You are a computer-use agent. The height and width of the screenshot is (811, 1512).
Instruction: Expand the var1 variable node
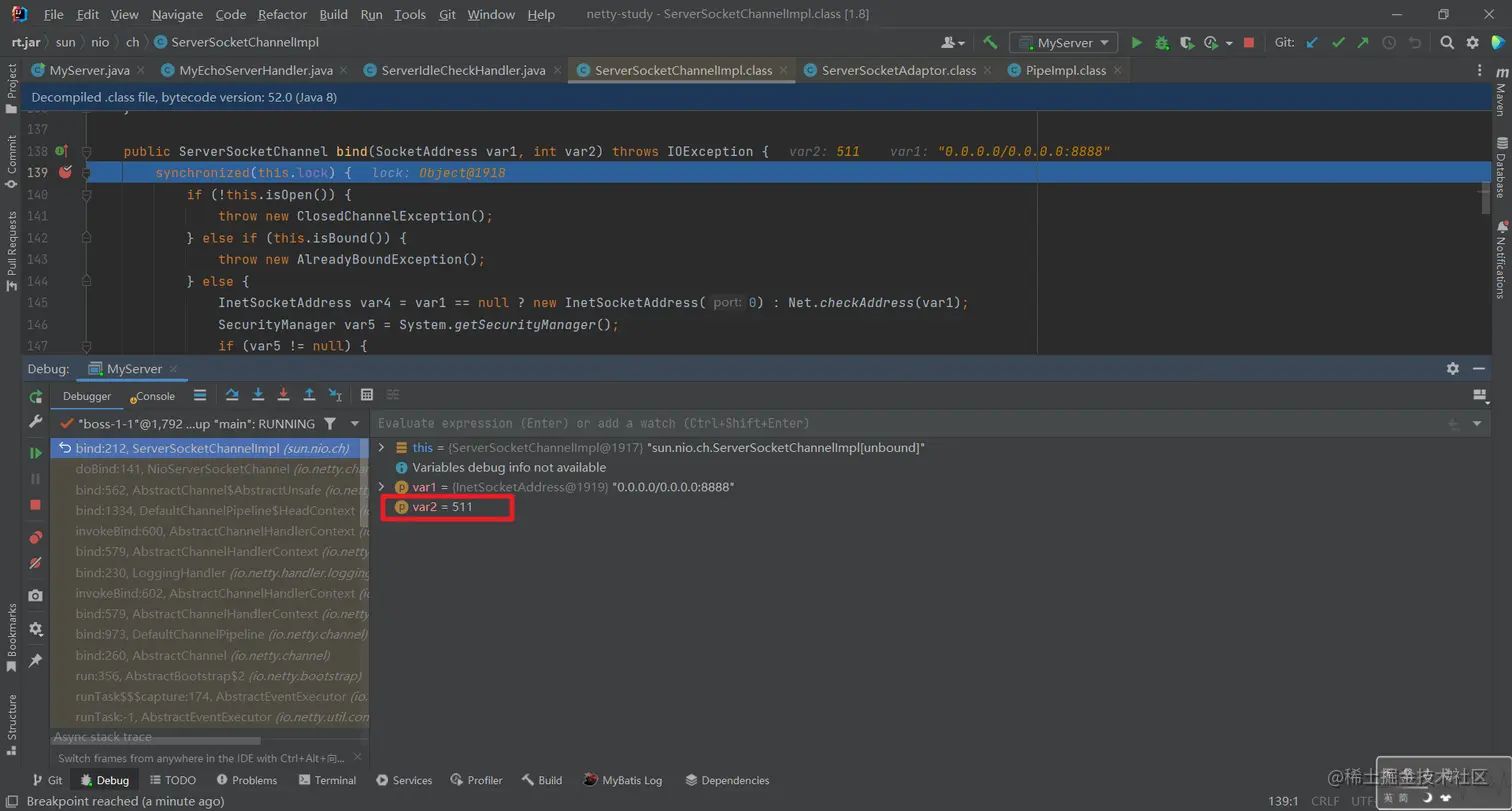coord(382,487)
